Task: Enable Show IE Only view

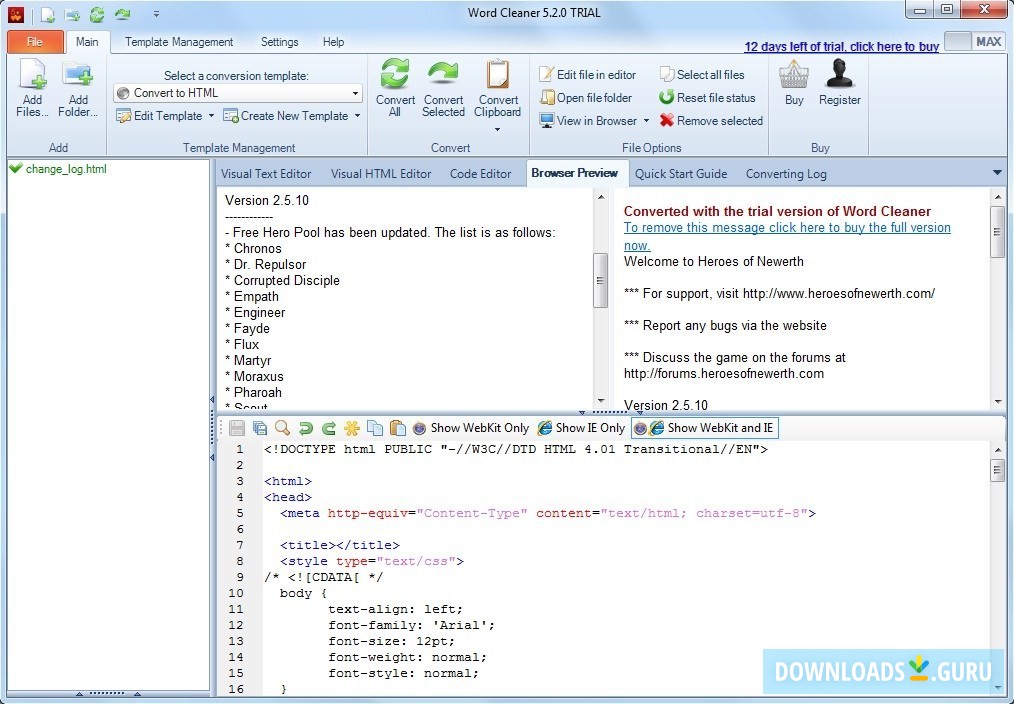Action: (x=581, y=428)
